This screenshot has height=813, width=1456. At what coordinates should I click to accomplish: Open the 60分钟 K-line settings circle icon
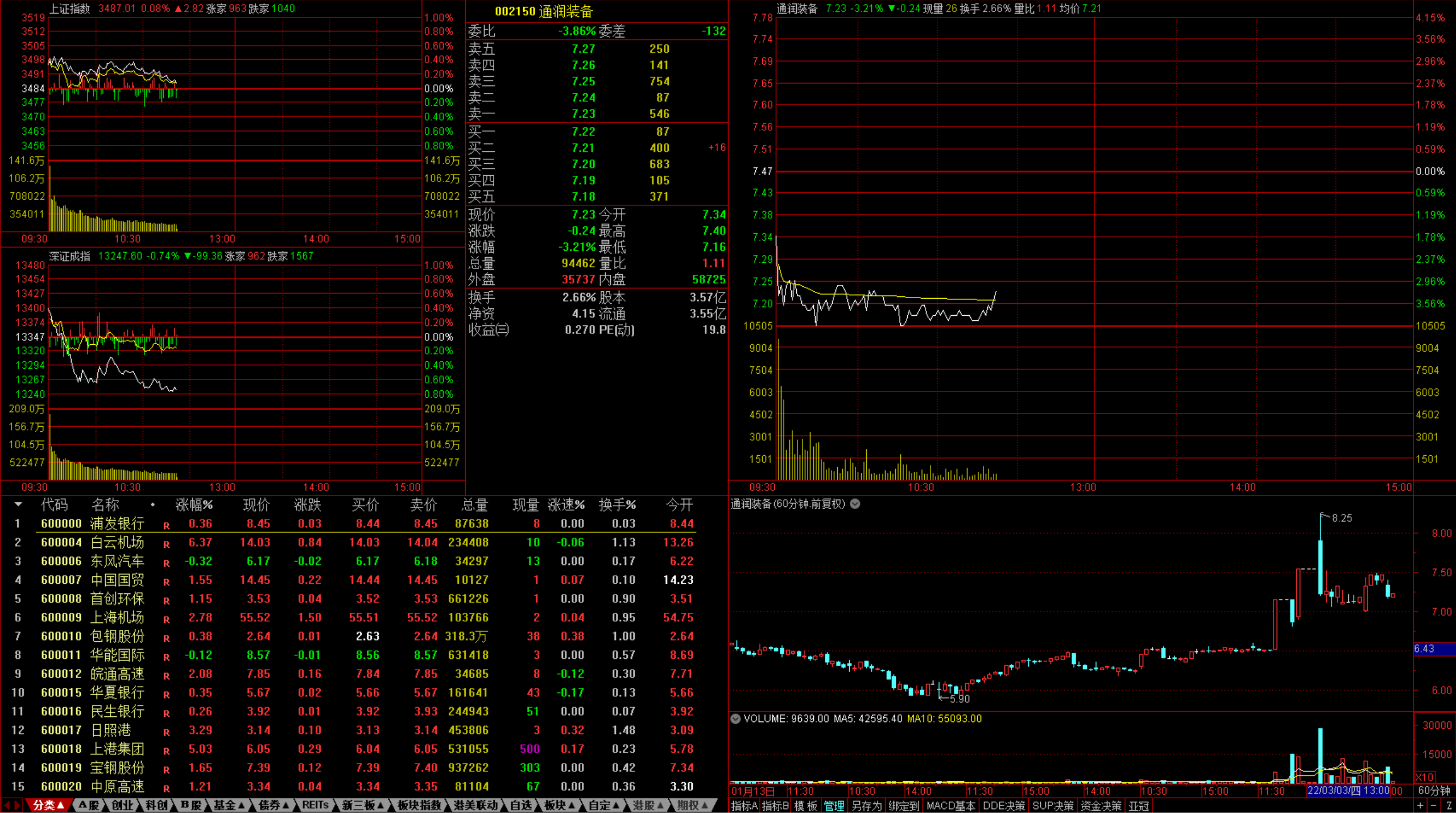(x=855, y=504)
